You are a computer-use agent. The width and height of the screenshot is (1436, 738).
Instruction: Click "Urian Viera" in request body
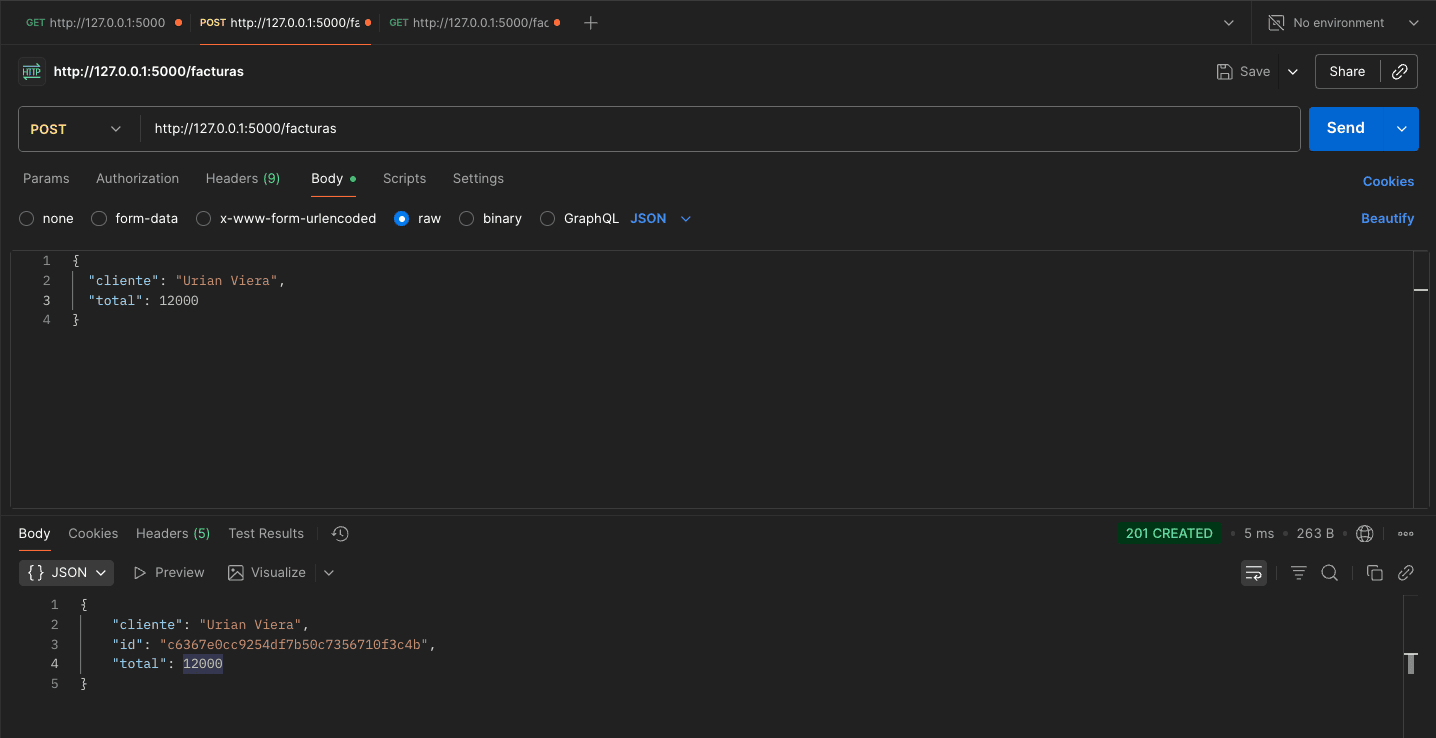pyautogui.click(x=227, y=281)
